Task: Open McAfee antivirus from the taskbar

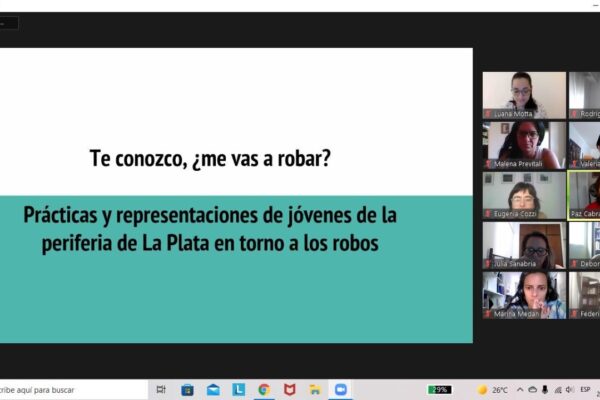Action: [x=290, y=390]
